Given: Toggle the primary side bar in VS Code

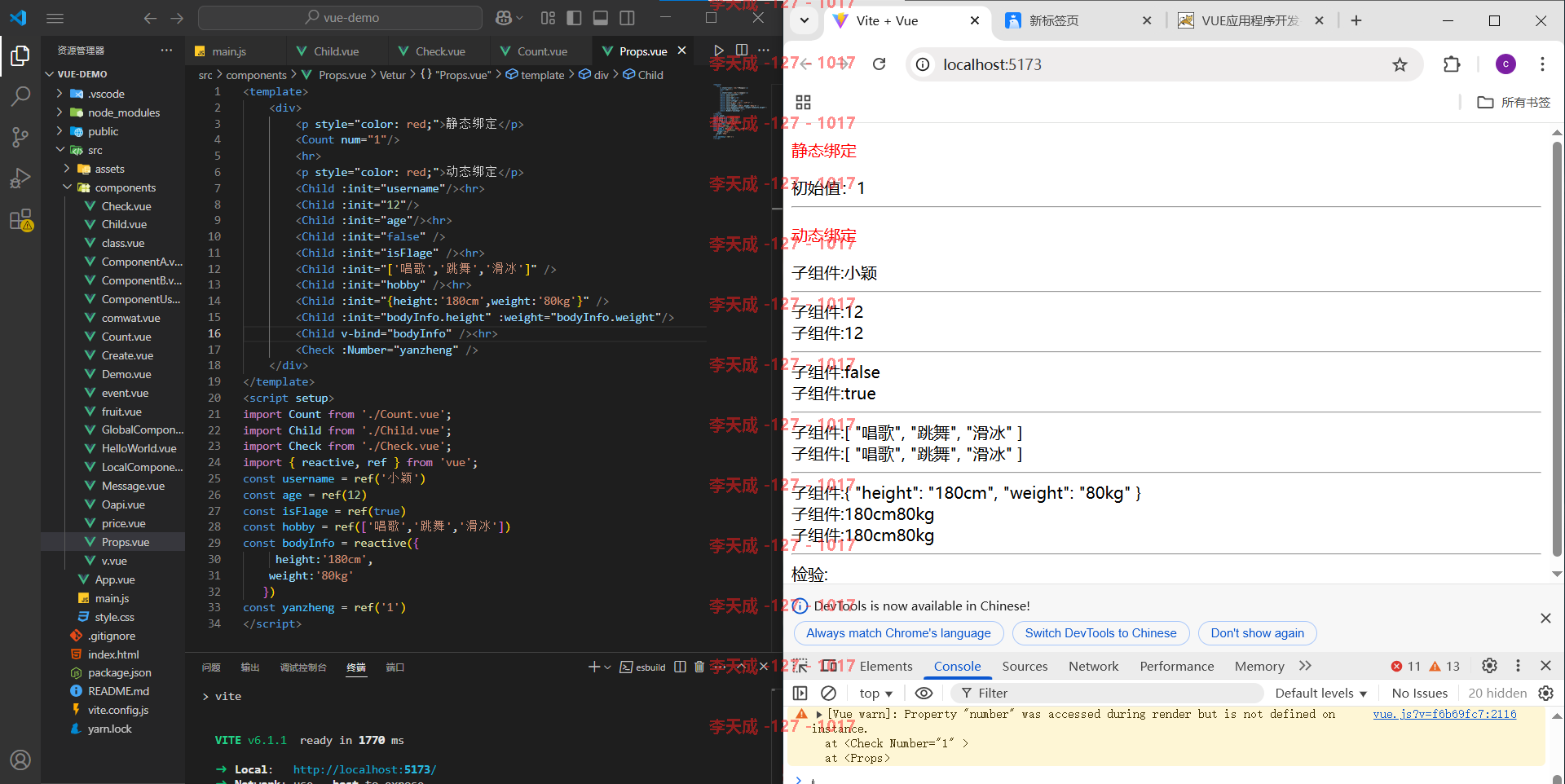Looking at the screenshot, I should [575, 18].
